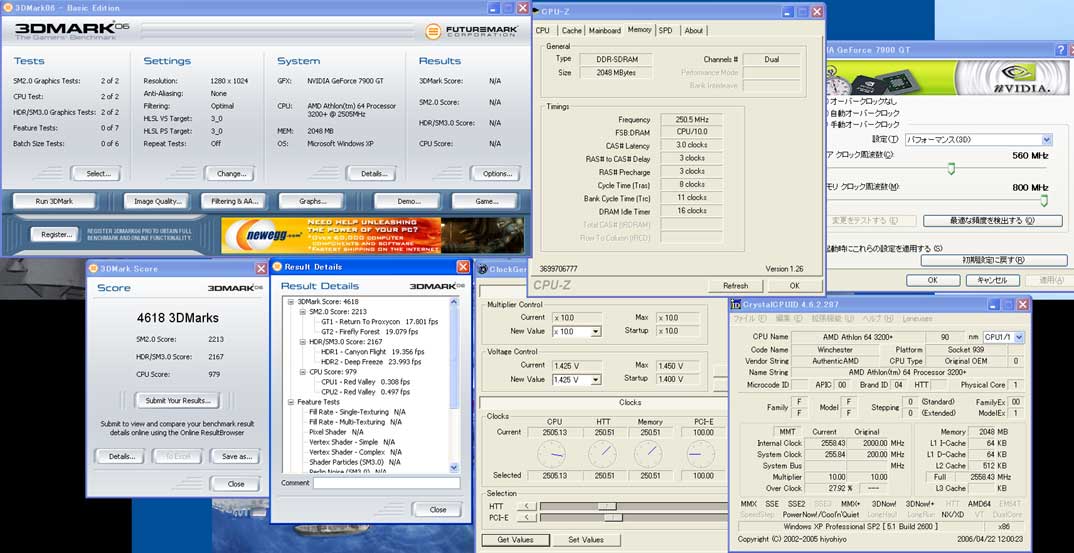Click Submit Your Results button
This screenshot has width=1074, height=553.
177,400
